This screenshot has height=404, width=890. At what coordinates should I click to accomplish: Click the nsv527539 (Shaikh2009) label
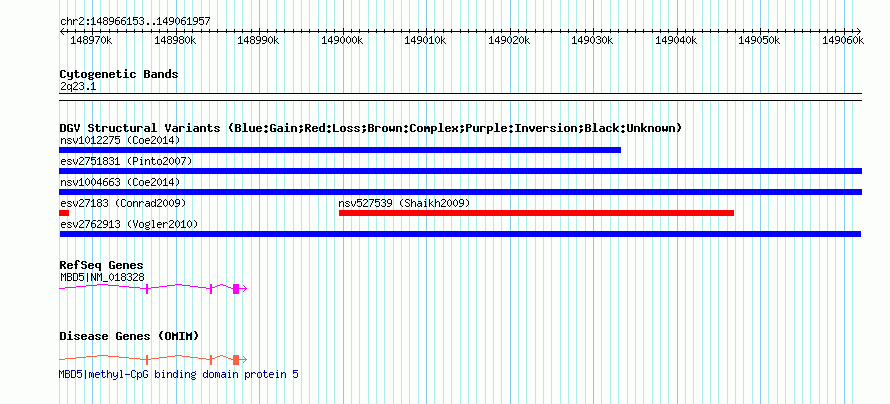pos(404,203)
